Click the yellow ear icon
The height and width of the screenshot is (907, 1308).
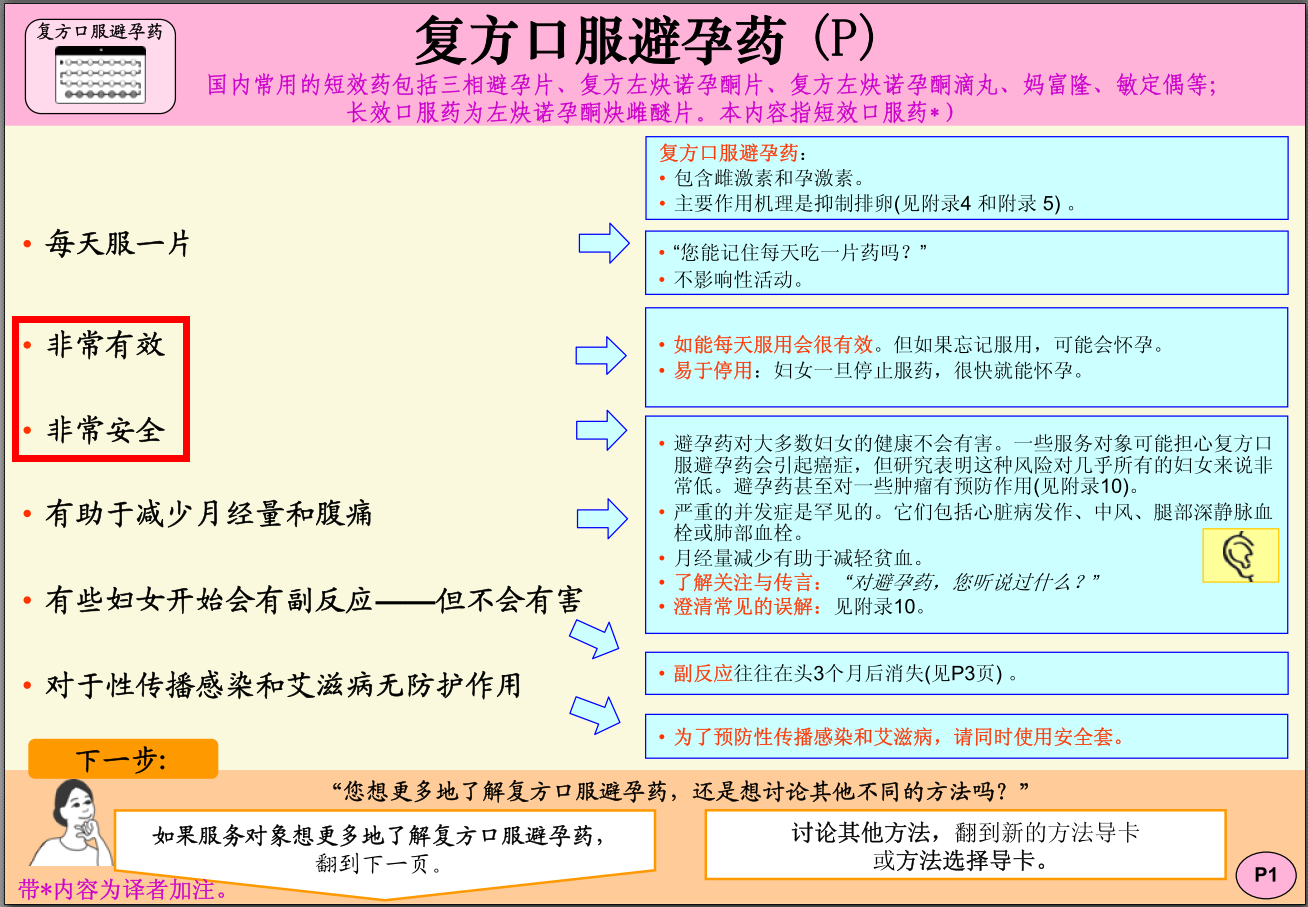[x=1240, y=555]
